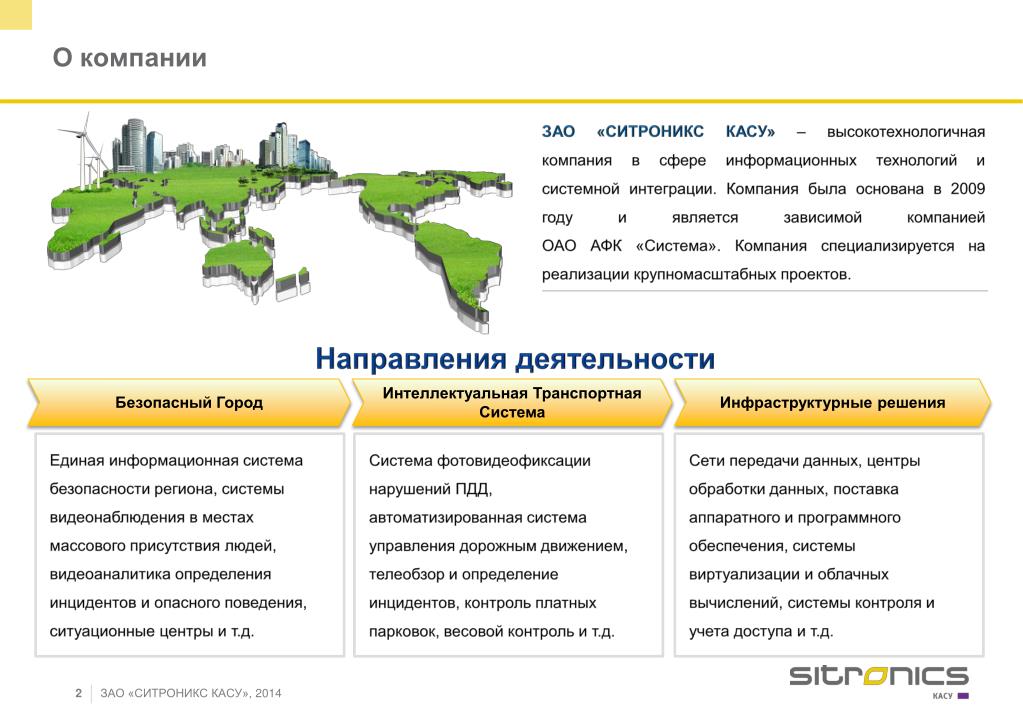Click the small 'КАСУ' label under the logo
This screenshot has width=1023, height=708.
(x=943, y=696)
